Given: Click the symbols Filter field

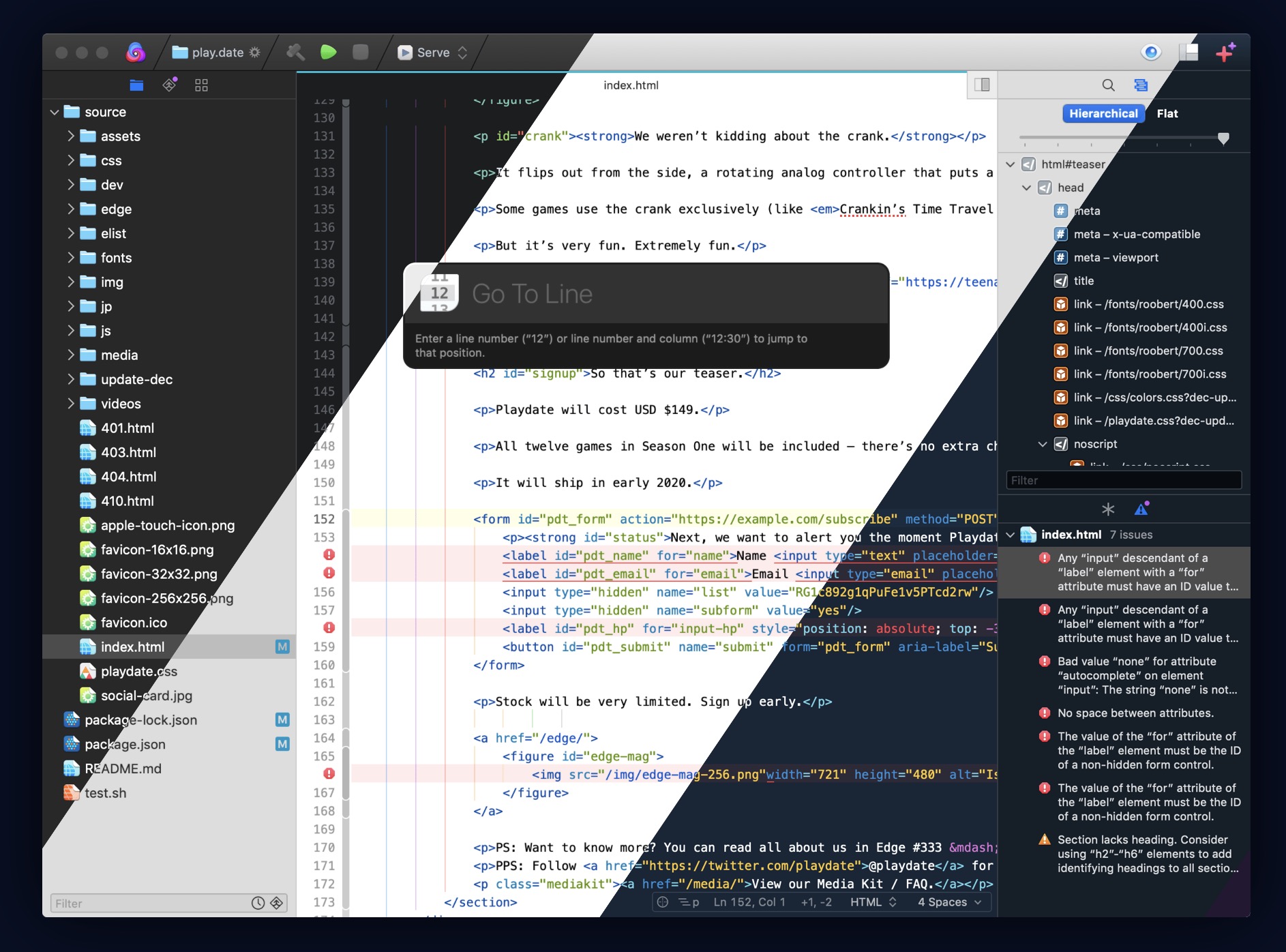Looking at the screenshot, I should coord(1124,480).
